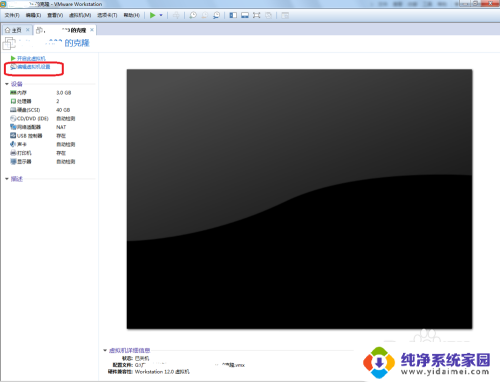Click the console view toolbar icon
The image size is (500, 382).
pyautogui.click(x=285, y=15)
